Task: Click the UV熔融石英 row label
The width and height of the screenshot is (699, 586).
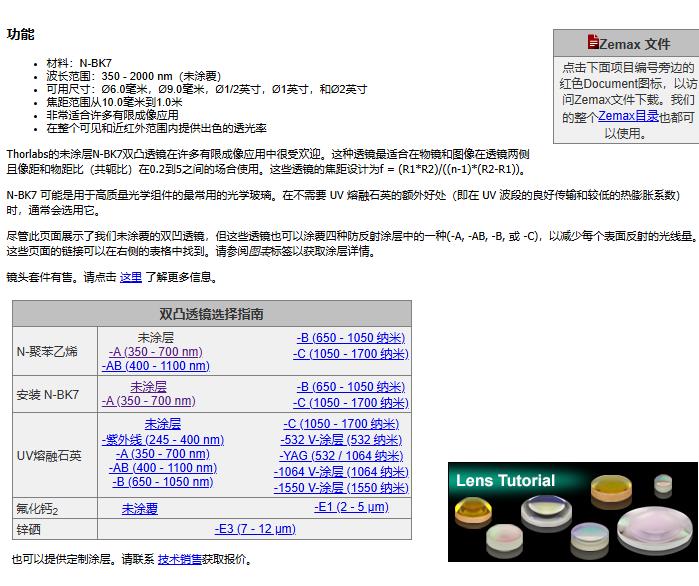Action: coord(49,456)
